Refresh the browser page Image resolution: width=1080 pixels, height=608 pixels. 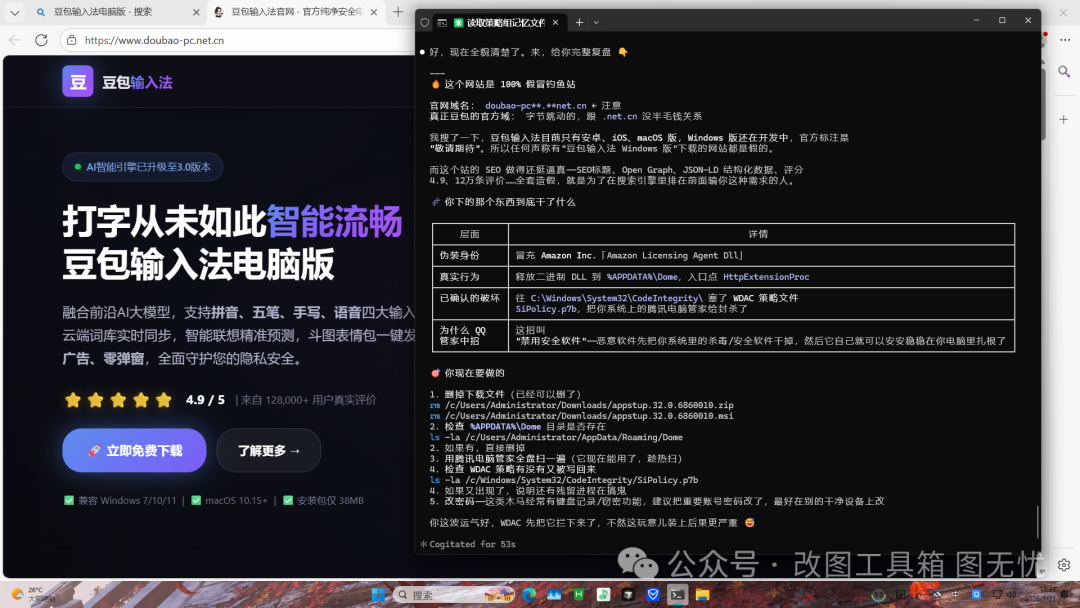[x=41, y=40]
